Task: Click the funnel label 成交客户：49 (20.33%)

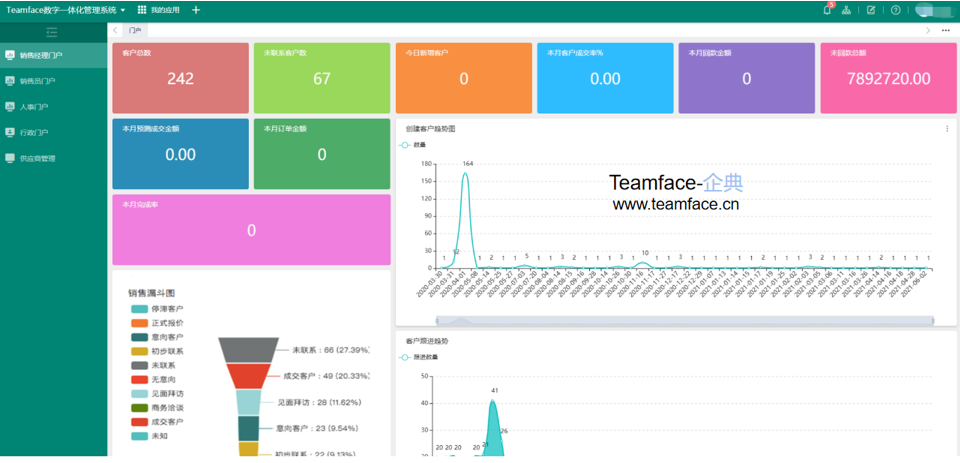Action: click(x=326, y=375)
